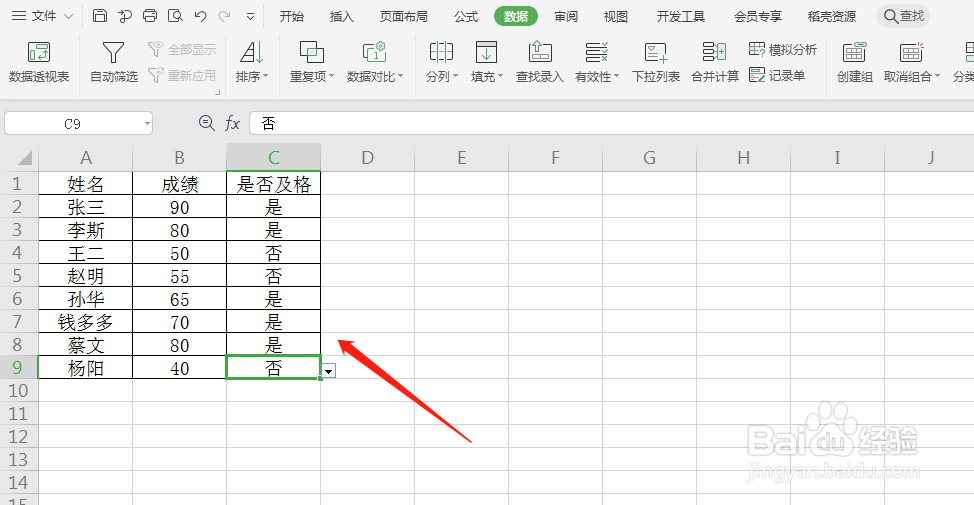
Task: Switch to the 公式 tab
Action: click(465, 16)
